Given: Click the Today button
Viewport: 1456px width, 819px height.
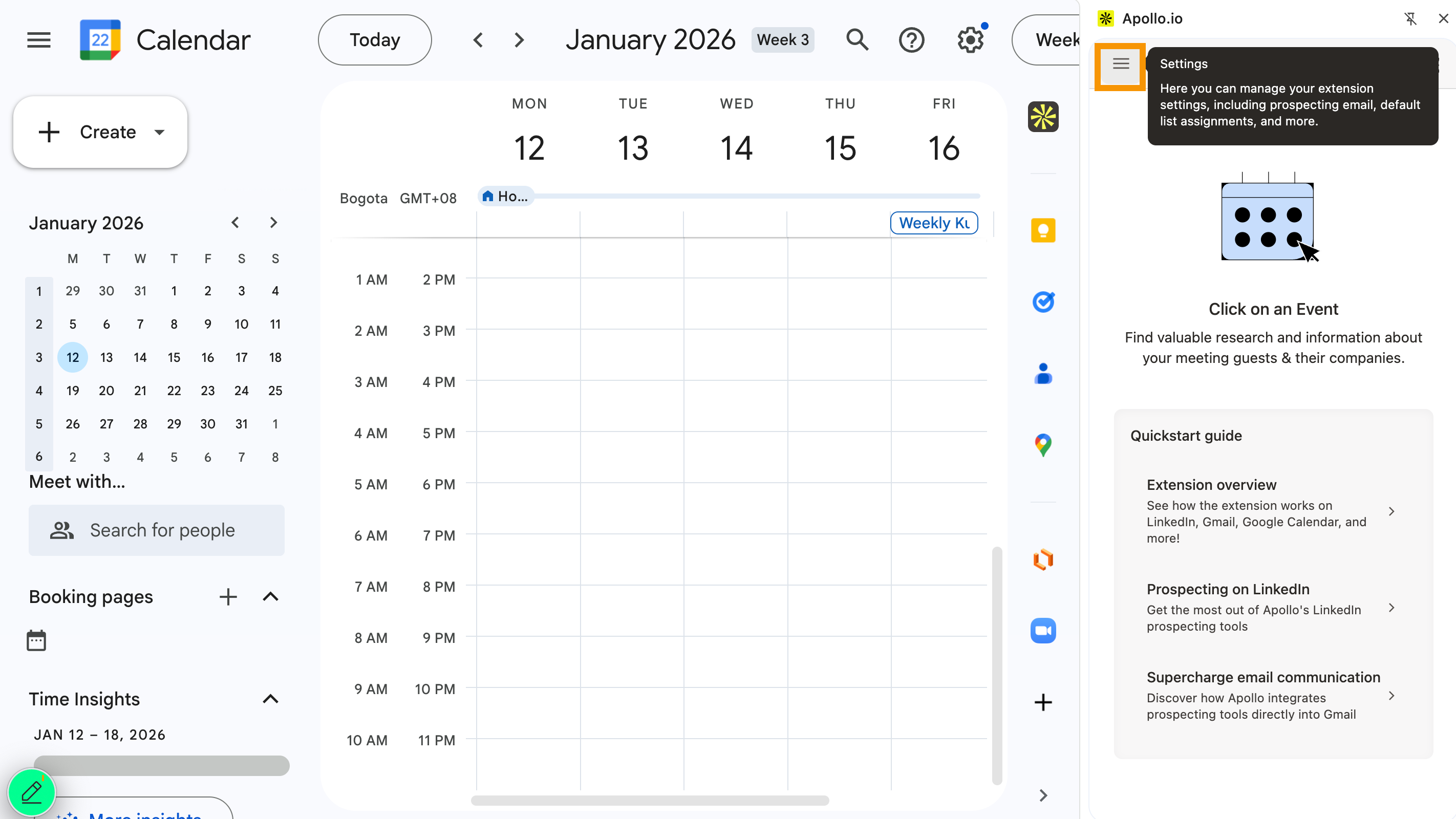Looking at the screenshot, I should point(375,40).
